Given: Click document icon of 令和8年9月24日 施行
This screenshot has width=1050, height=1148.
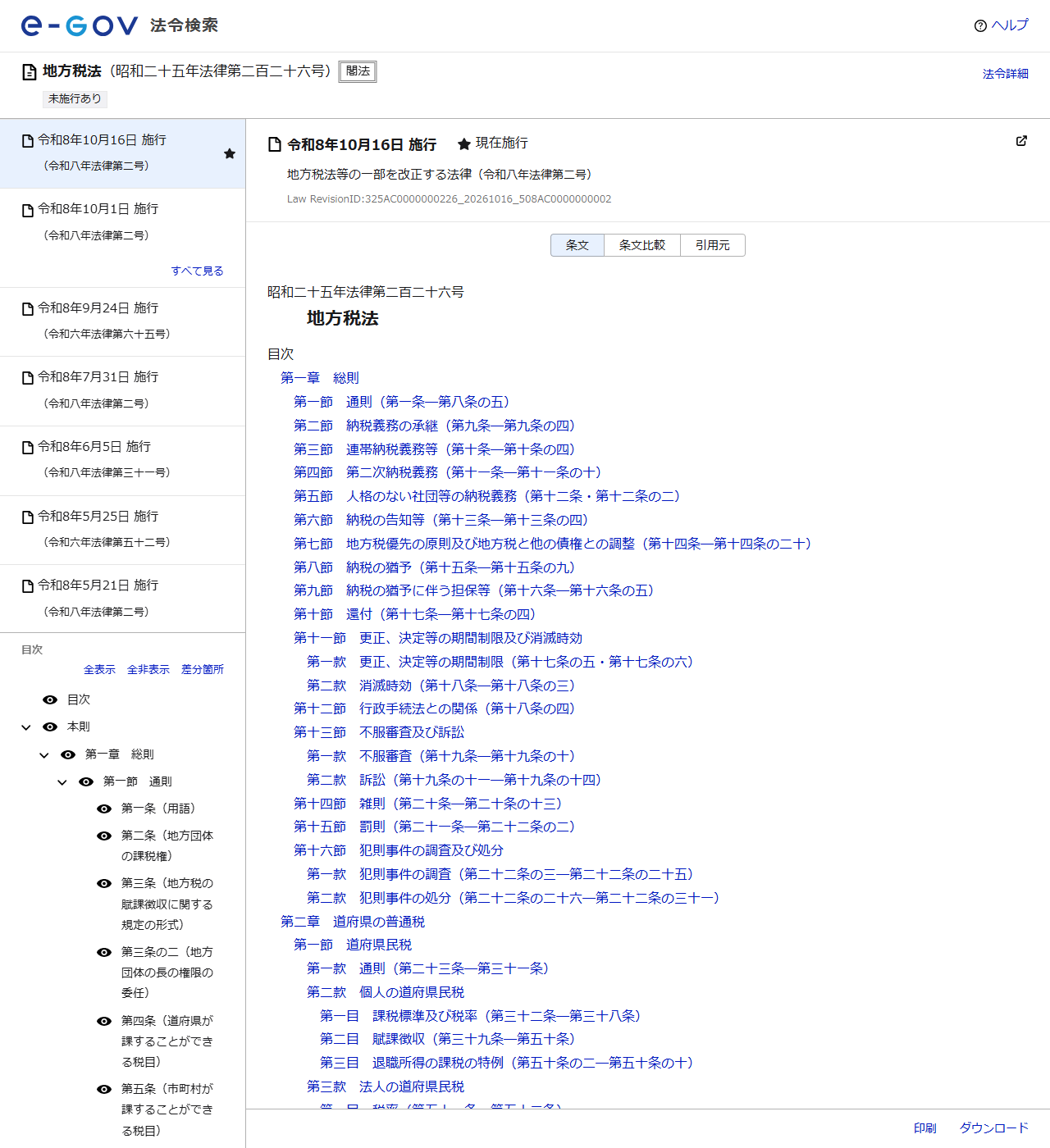Looking at the screenshot, I should point(28,309).
